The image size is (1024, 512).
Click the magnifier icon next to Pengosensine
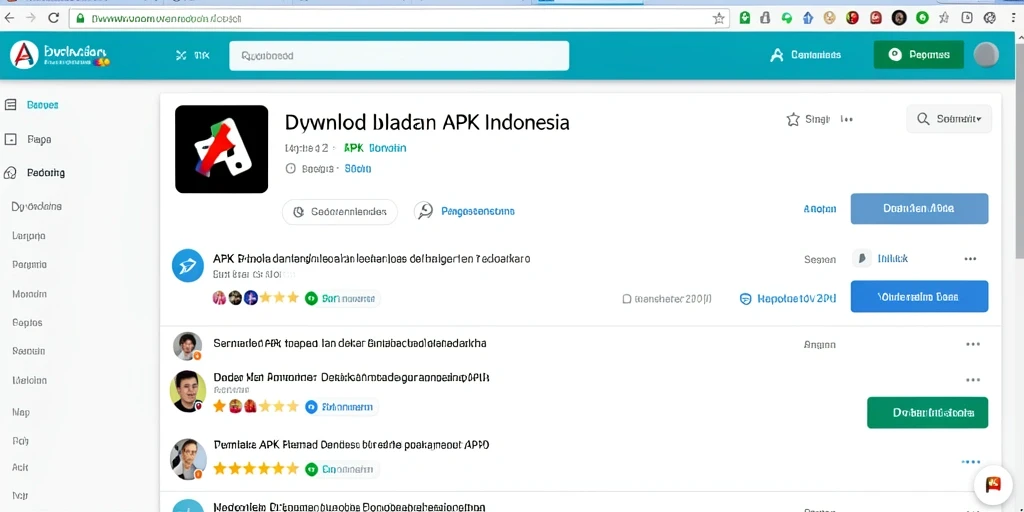pos(424,211)
